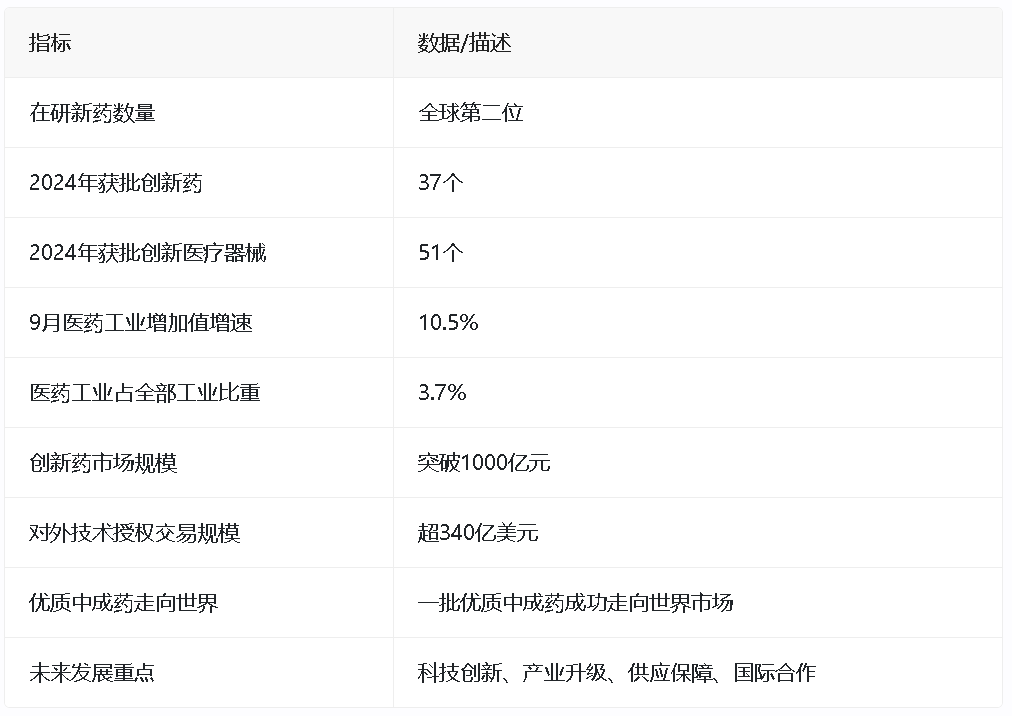Click the '数据/描述' column header

[464, 43]
